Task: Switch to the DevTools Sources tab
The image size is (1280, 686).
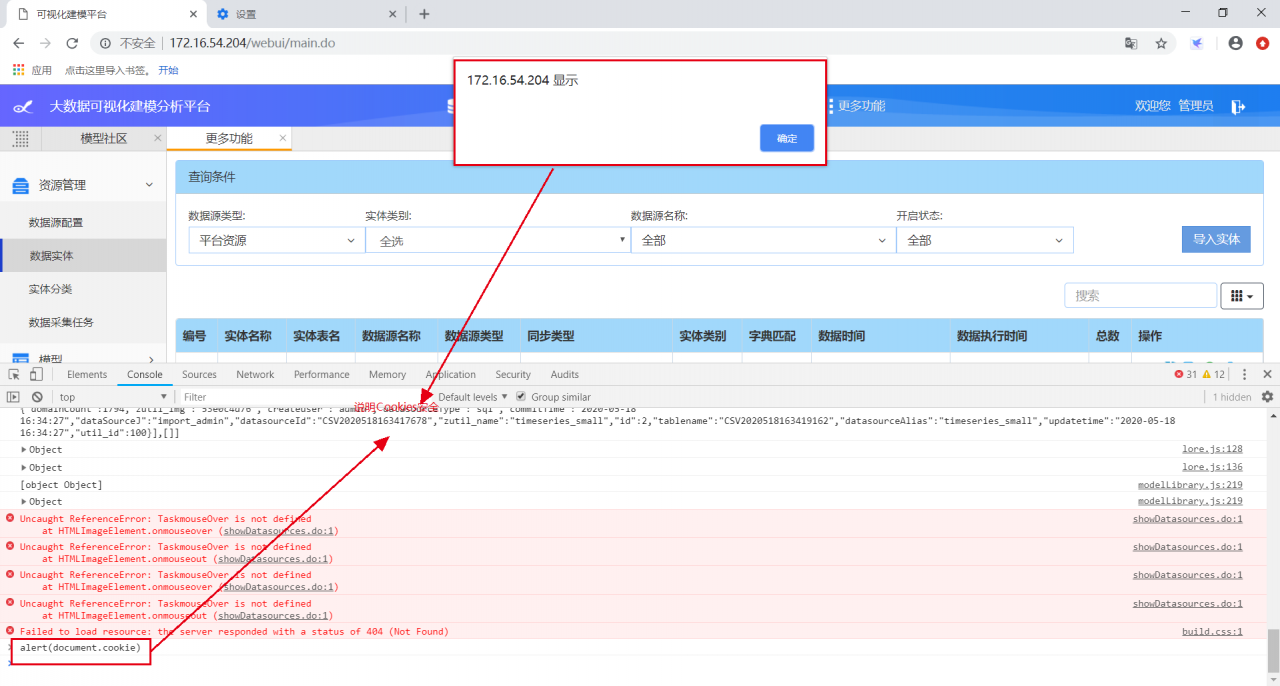Action: 199,374
